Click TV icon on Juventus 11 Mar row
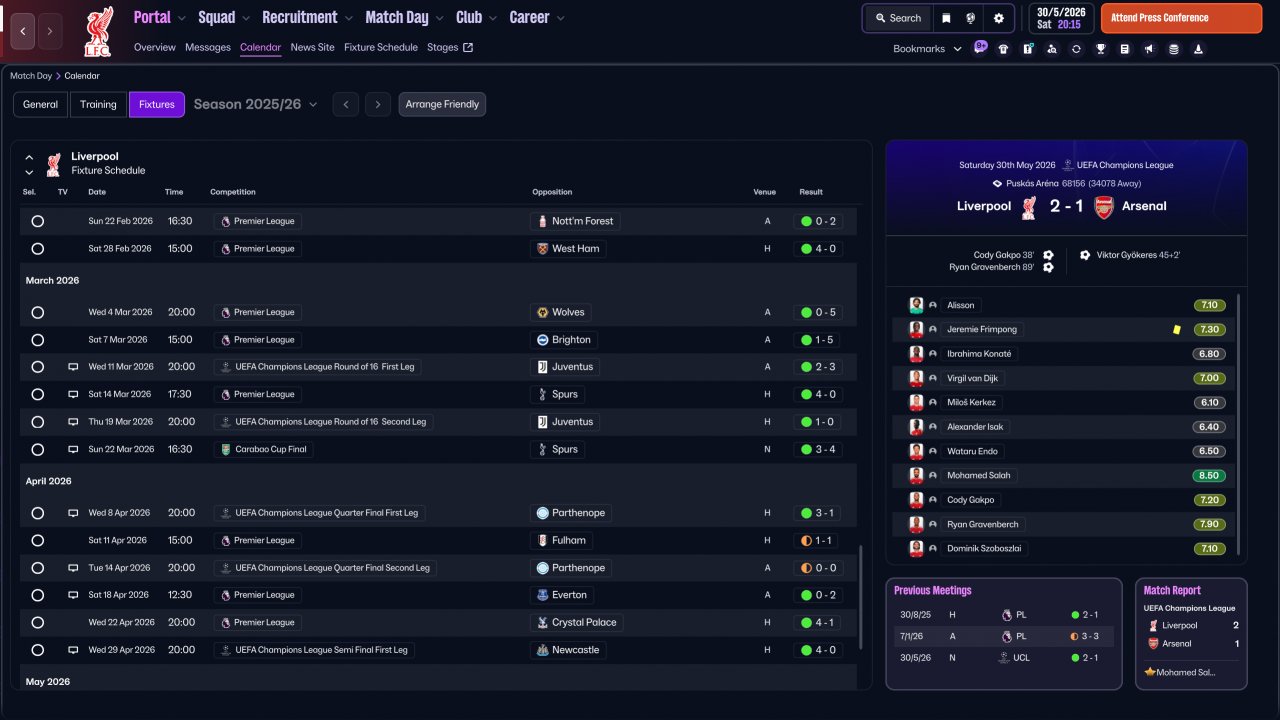The width and height of the screenshot is (1280, 720). pos(73,367)
